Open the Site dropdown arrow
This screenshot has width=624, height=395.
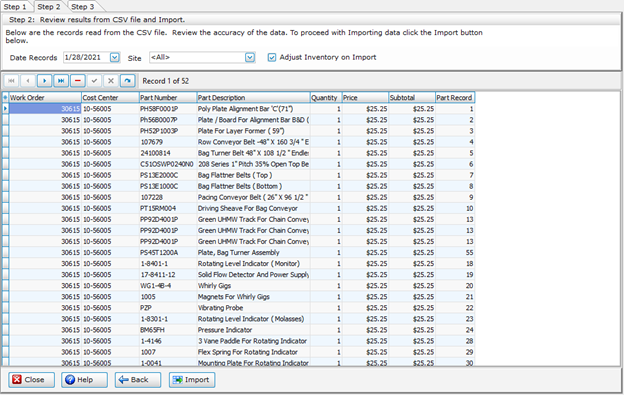(250, 57)
